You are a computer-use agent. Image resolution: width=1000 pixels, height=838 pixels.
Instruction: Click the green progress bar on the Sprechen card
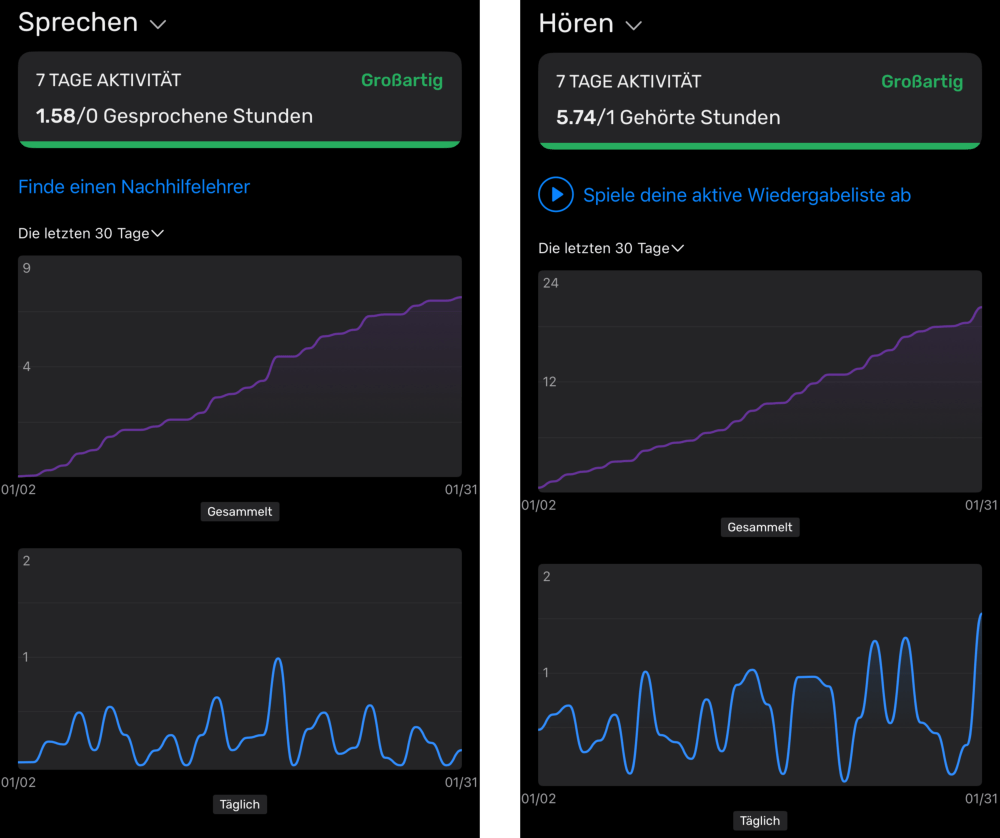pos(240,144)
